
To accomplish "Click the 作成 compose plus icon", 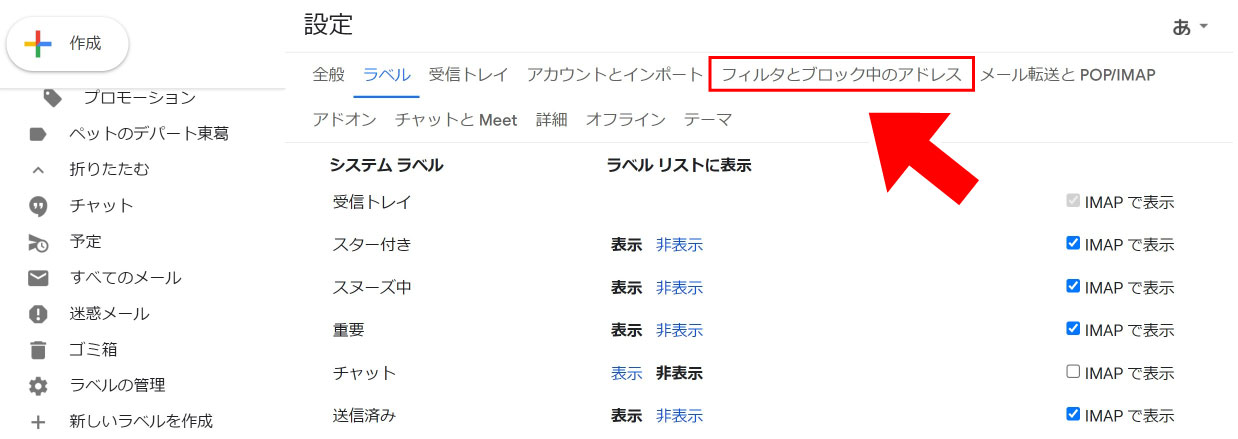I will [x=38, y=44].
